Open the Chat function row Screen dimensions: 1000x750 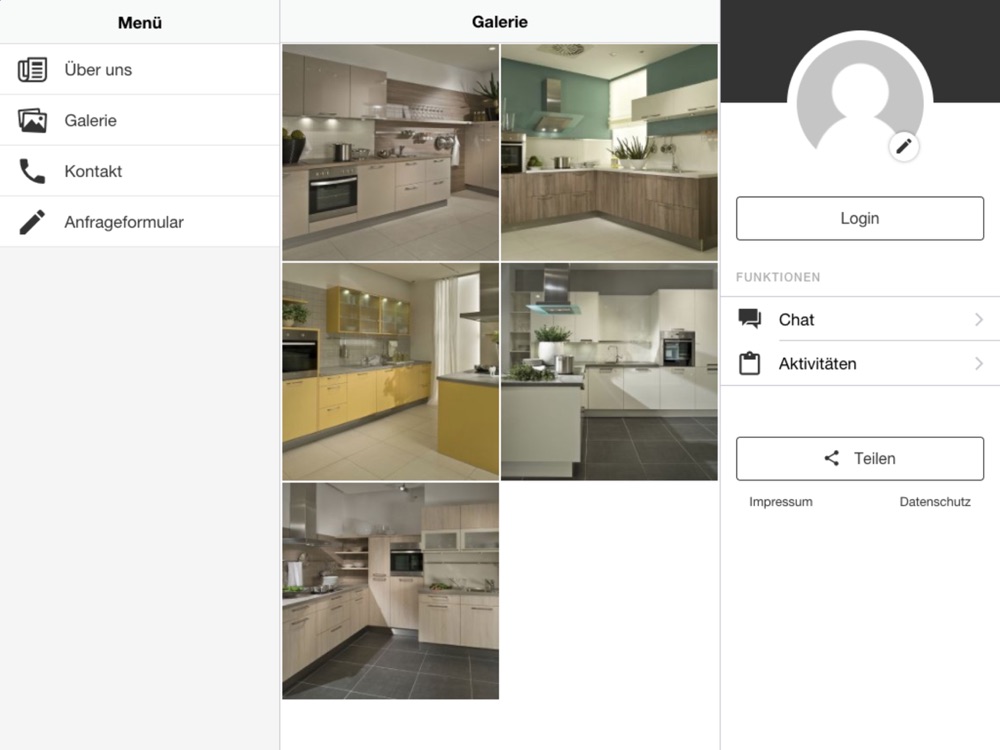click(x=860, y=319)
